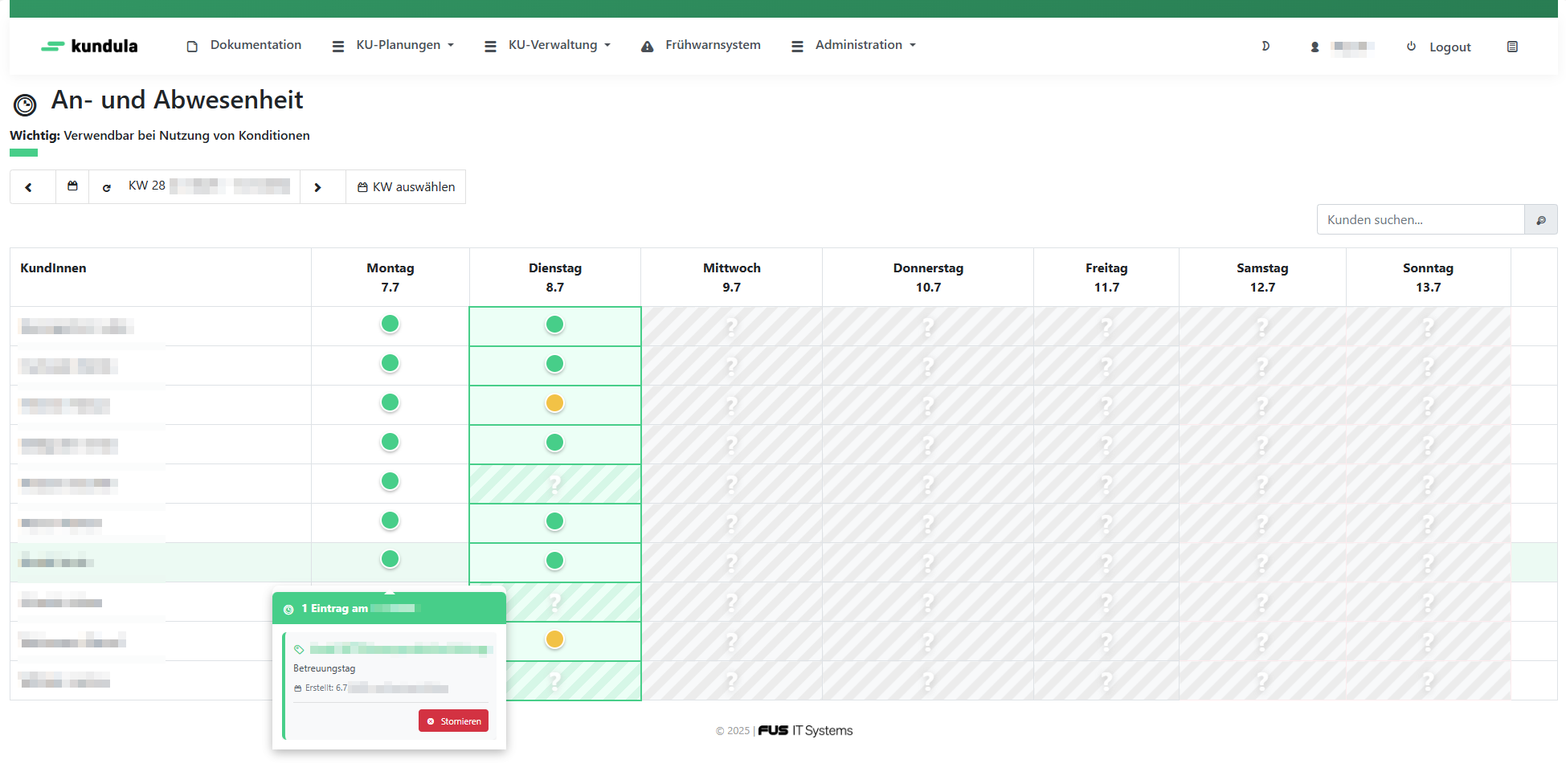1566x784 pixels.
Task: Open the KU-Verwaltung dropdown
Action: click(x=548, y=46)
